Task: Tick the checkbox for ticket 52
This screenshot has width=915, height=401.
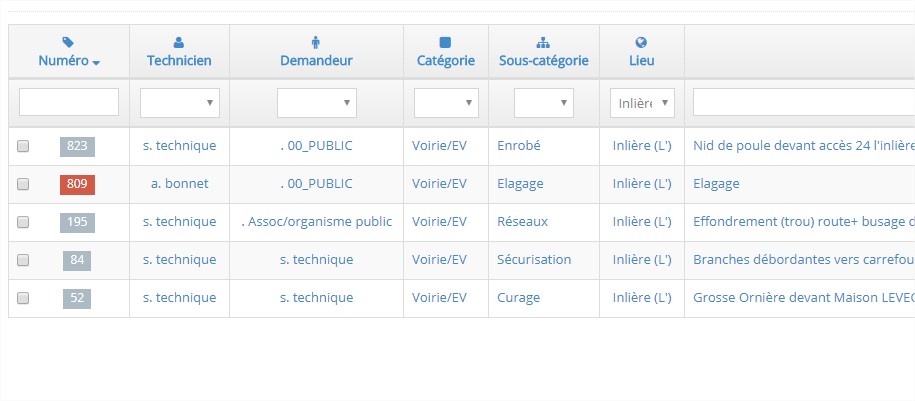Action: [x=23, y=298]
